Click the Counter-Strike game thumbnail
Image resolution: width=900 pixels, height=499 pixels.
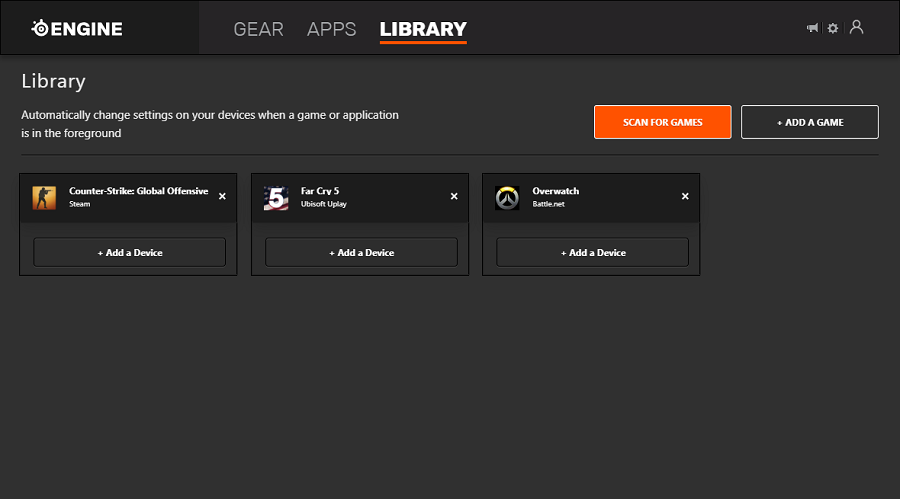44,198
